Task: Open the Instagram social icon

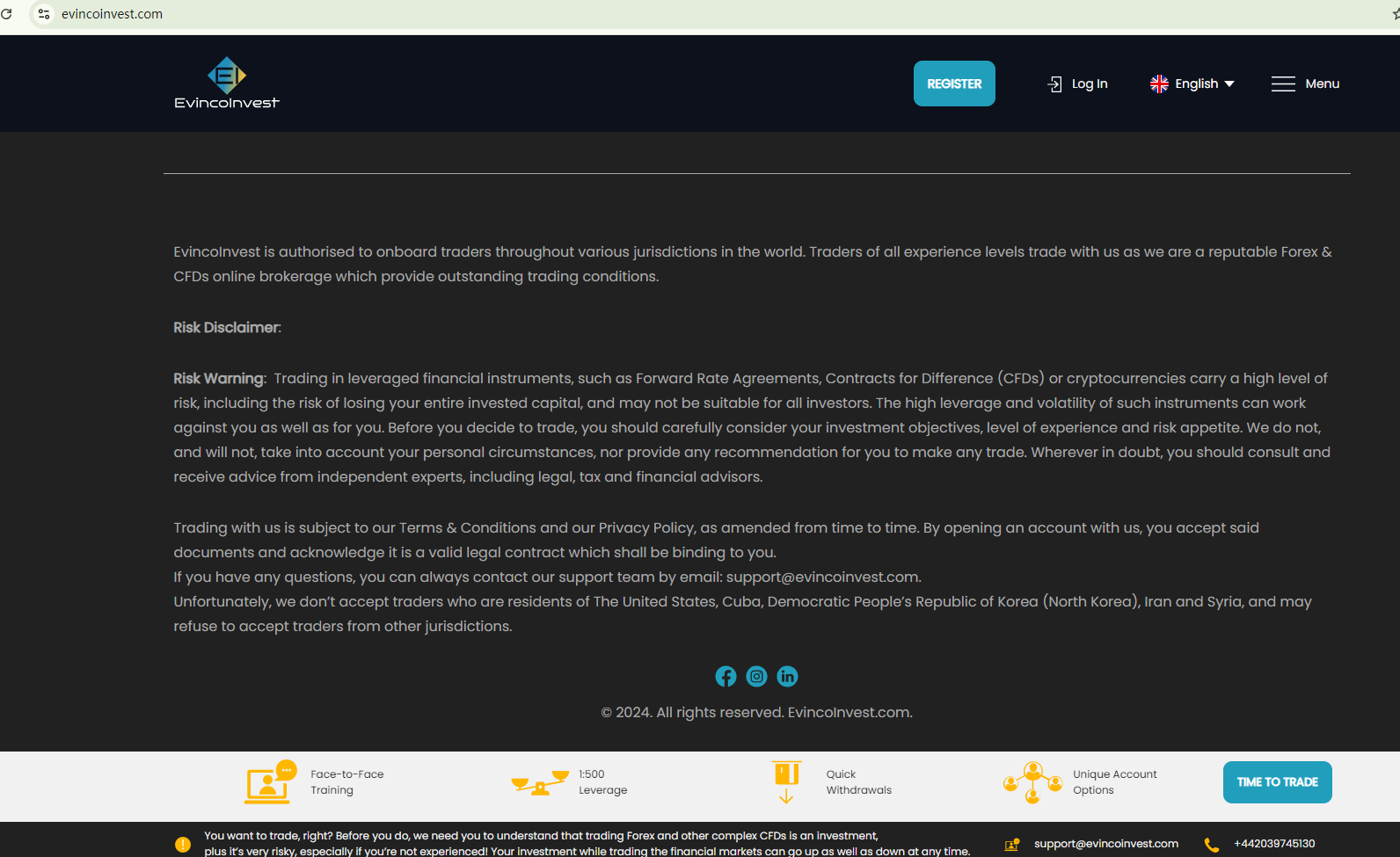Action: [x=756, y=676]
